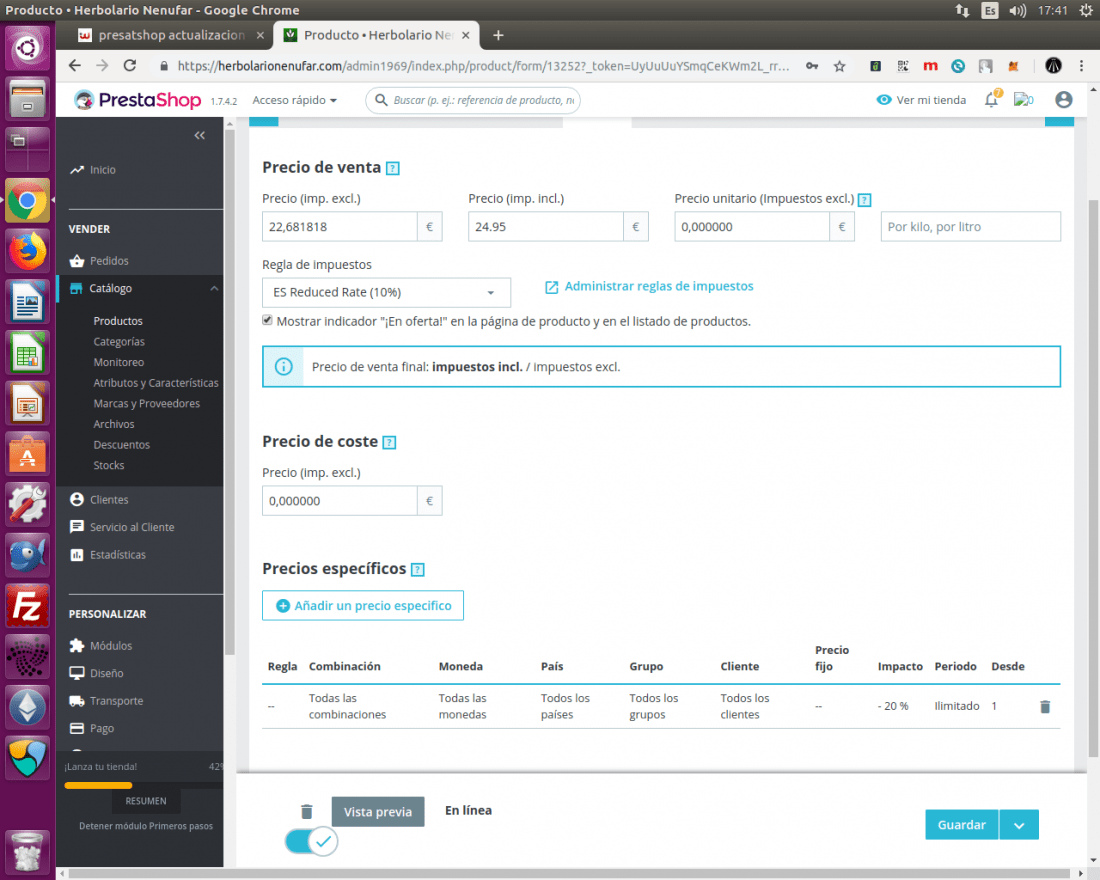The image size is (1100, 880).
Task: Launch FileZilla from the dock
Action: click(x=27, y=606)
